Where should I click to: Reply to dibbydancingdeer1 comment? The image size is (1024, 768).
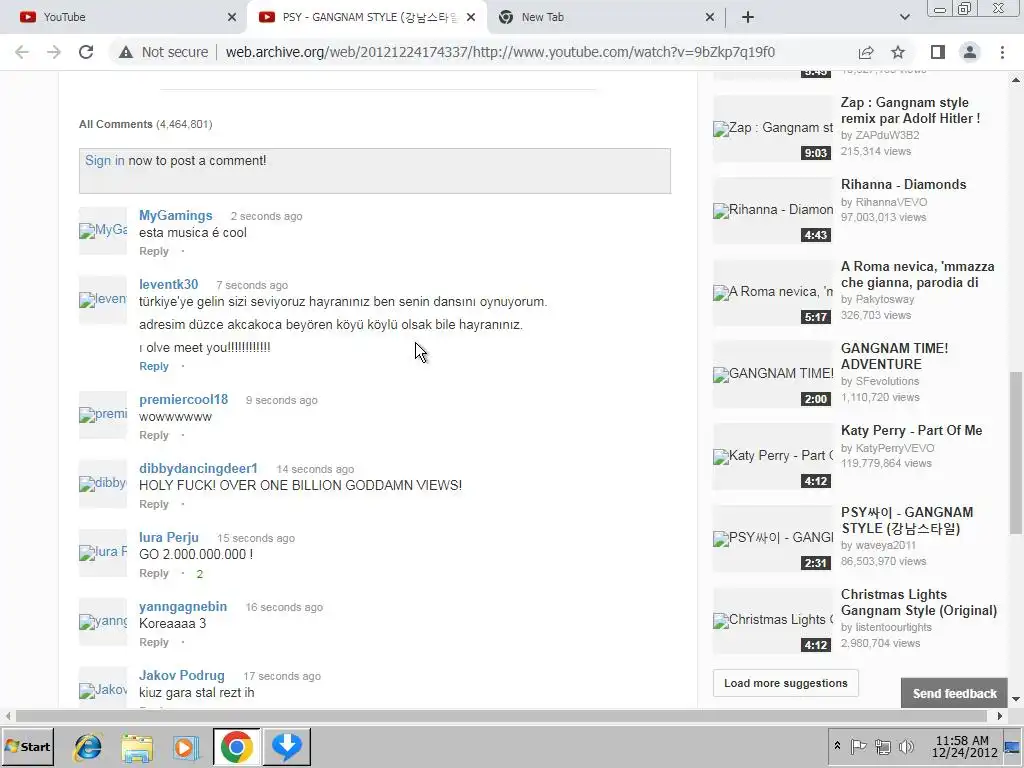click(x=154, y=504)
